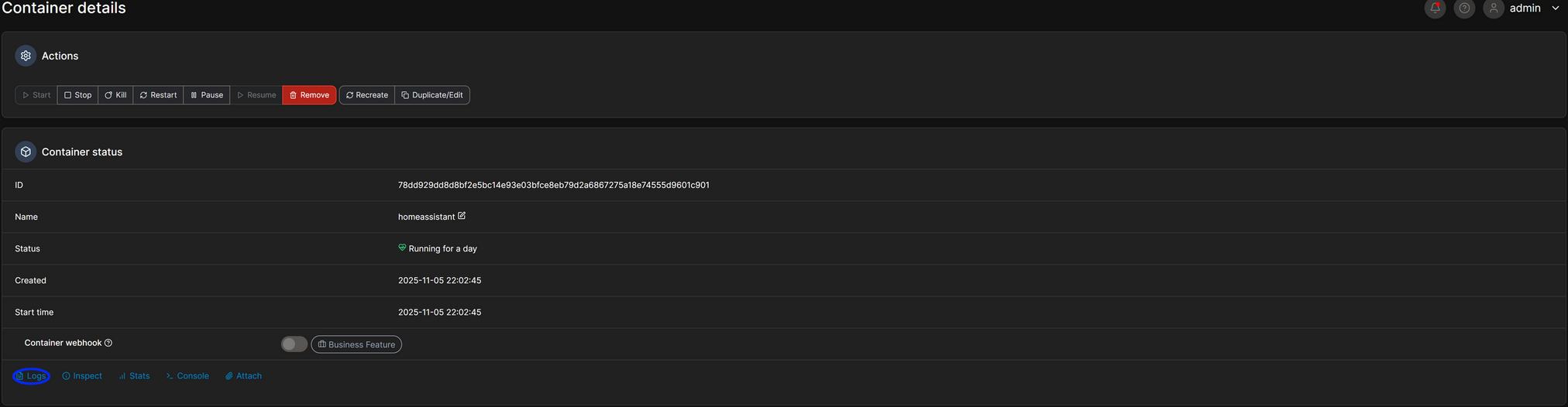Click the edit icon next to homeassistant name
Viewport: 1568px width, 407px height.
(462, 216)
